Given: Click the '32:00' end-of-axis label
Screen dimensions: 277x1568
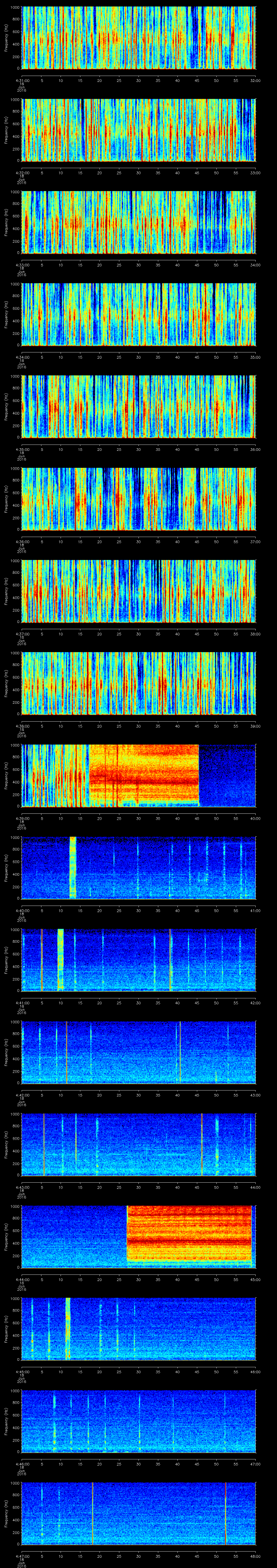Looking at the screenshot, I should [255, 80].
